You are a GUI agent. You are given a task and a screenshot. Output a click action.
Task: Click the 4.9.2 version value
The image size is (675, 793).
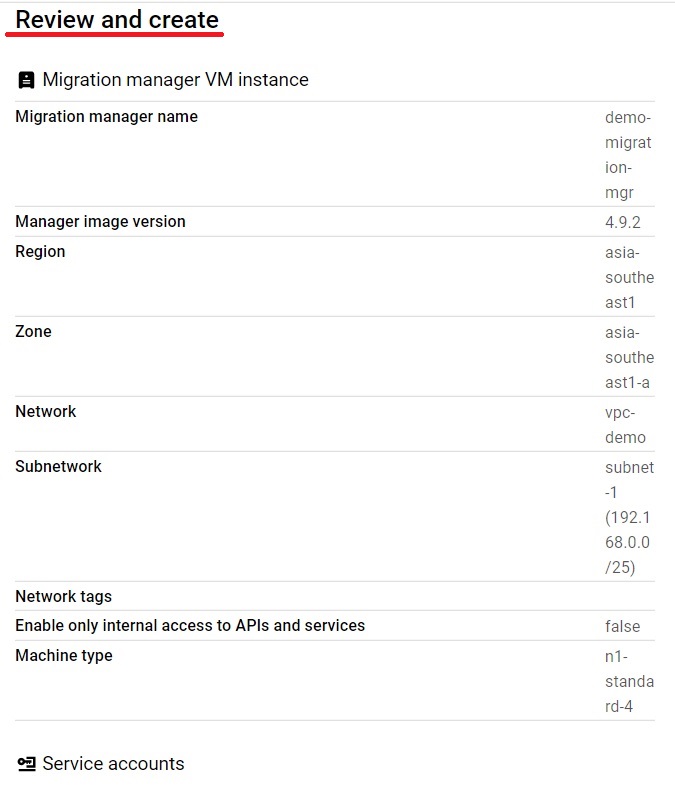coord(623,223)
